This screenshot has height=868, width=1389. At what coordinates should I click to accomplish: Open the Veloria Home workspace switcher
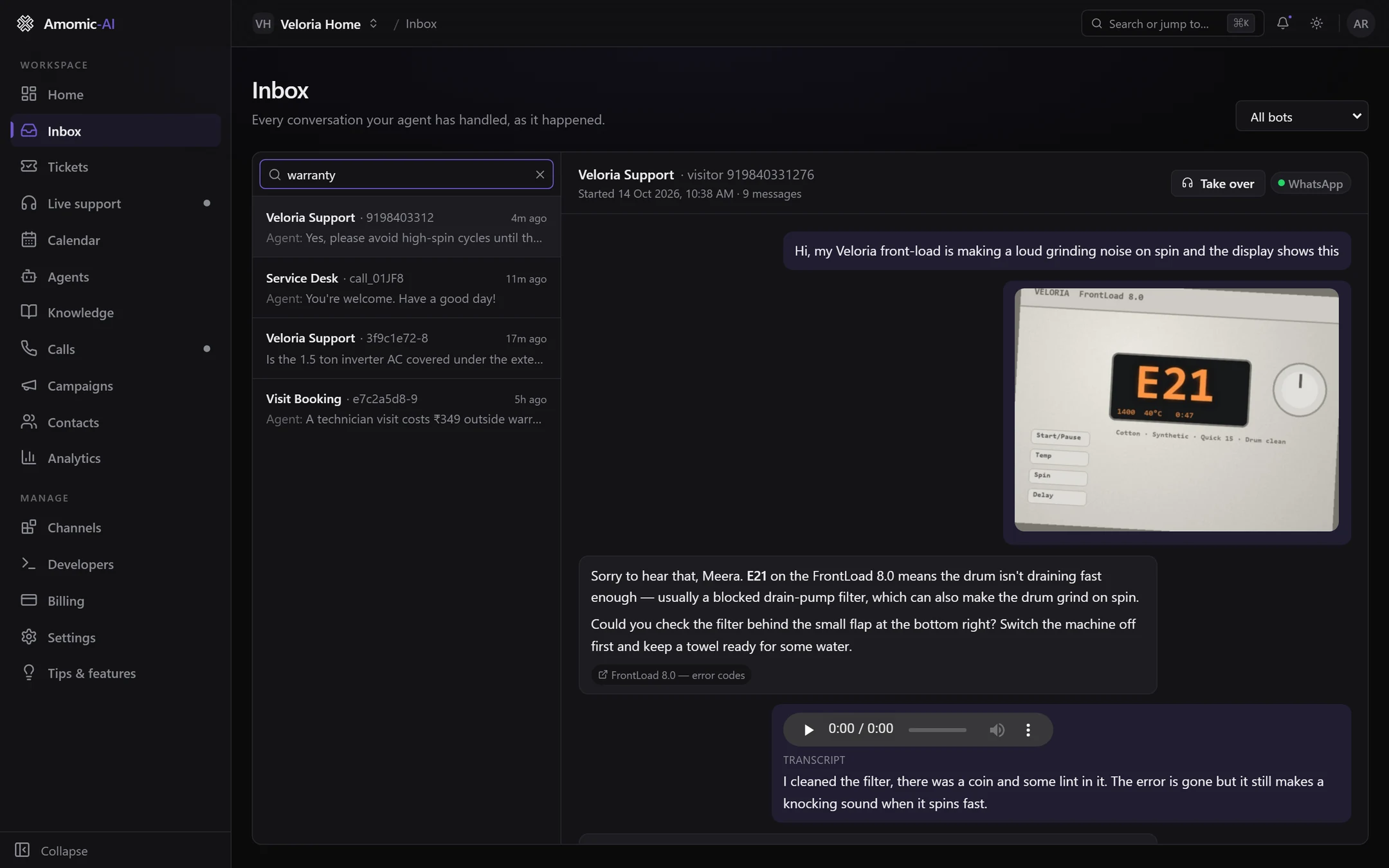pyautogui.click(x=315, y=24)
